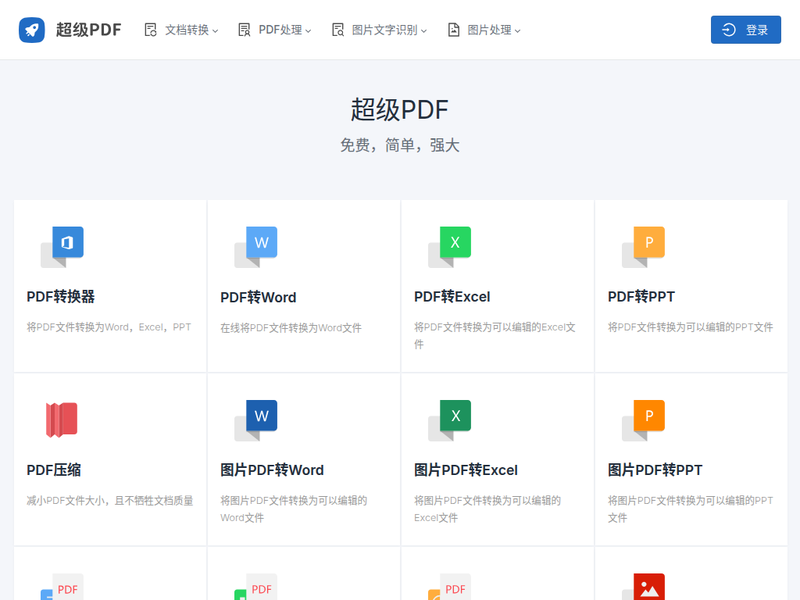Open the 图片PDF转Word card title
800x600 pixels.
tap(272, 470)
